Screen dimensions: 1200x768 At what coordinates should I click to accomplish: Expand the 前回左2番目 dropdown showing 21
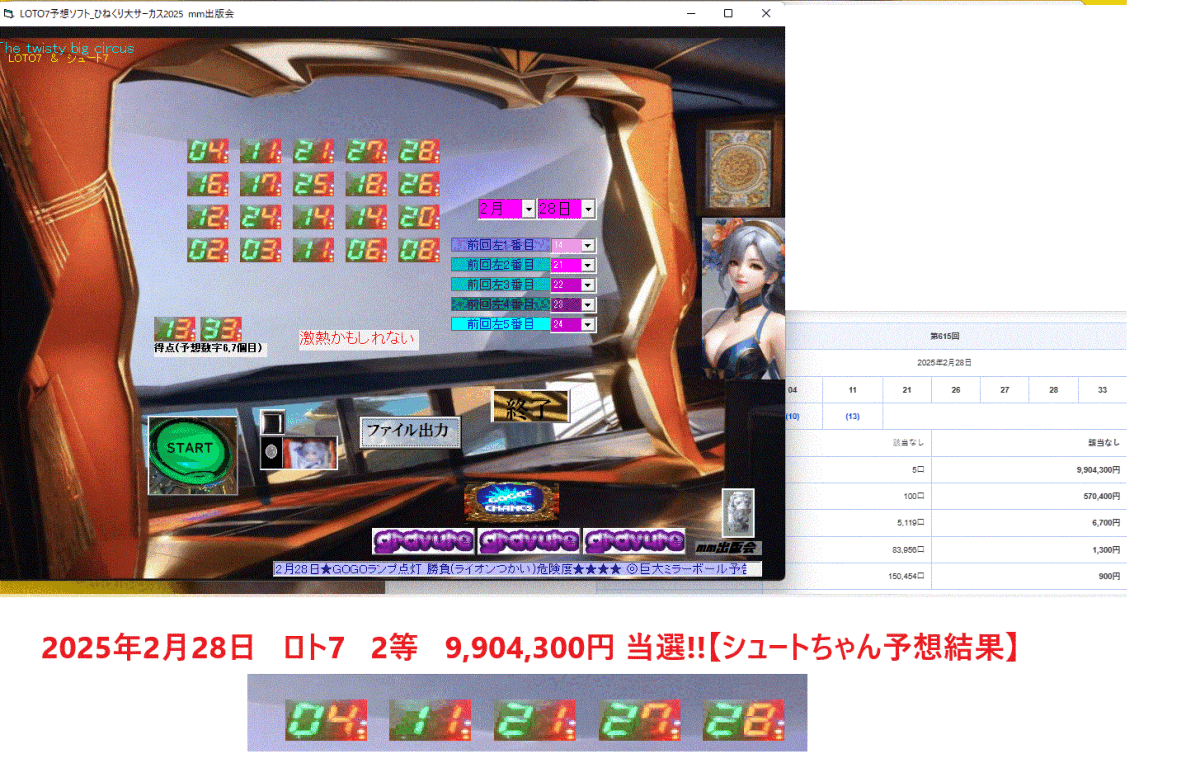[x=588, y=265]
